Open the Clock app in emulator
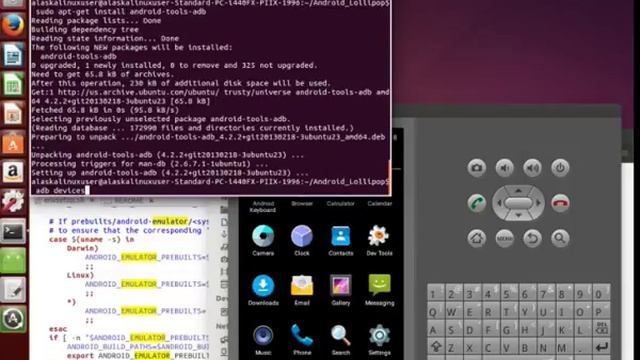This screenshot has height=360, width=640. 302,240
